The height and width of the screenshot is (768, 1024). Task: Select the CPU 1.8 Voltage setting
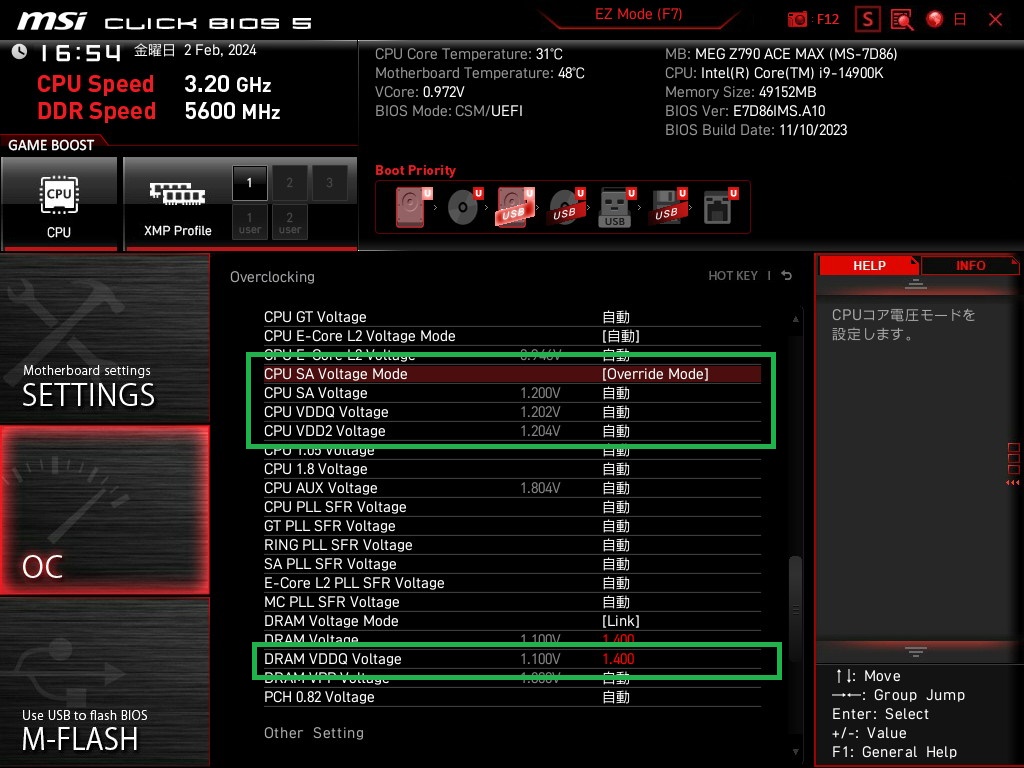coord(512,469)
